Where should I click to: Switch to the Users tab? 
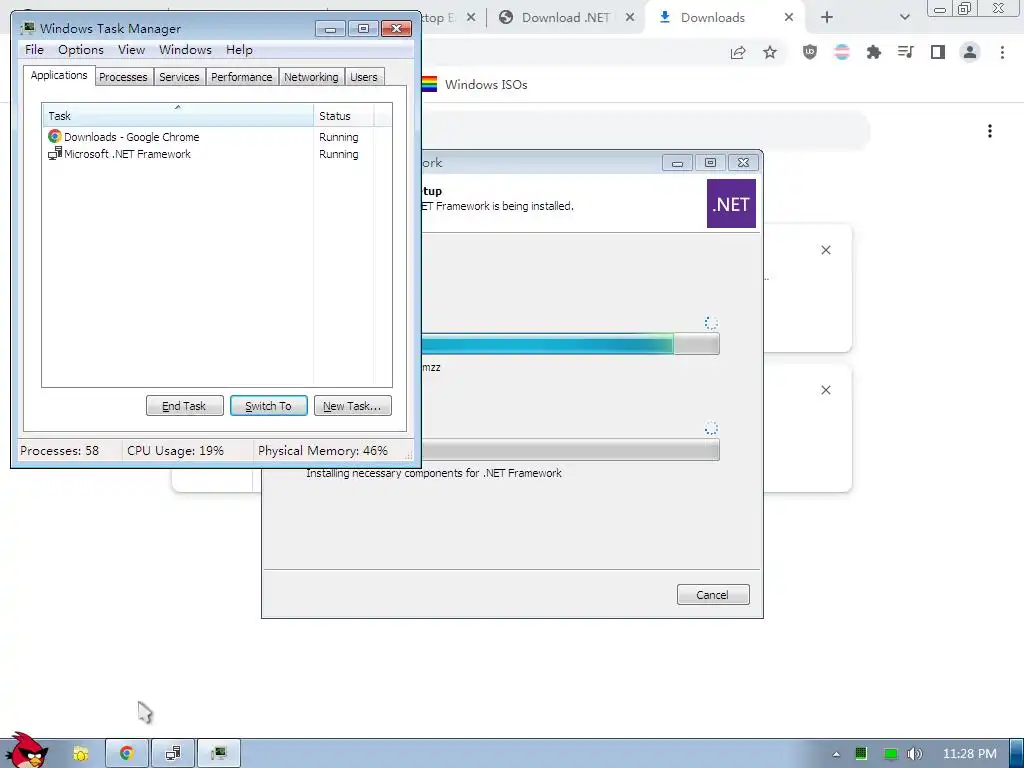(x=364, y=77)
